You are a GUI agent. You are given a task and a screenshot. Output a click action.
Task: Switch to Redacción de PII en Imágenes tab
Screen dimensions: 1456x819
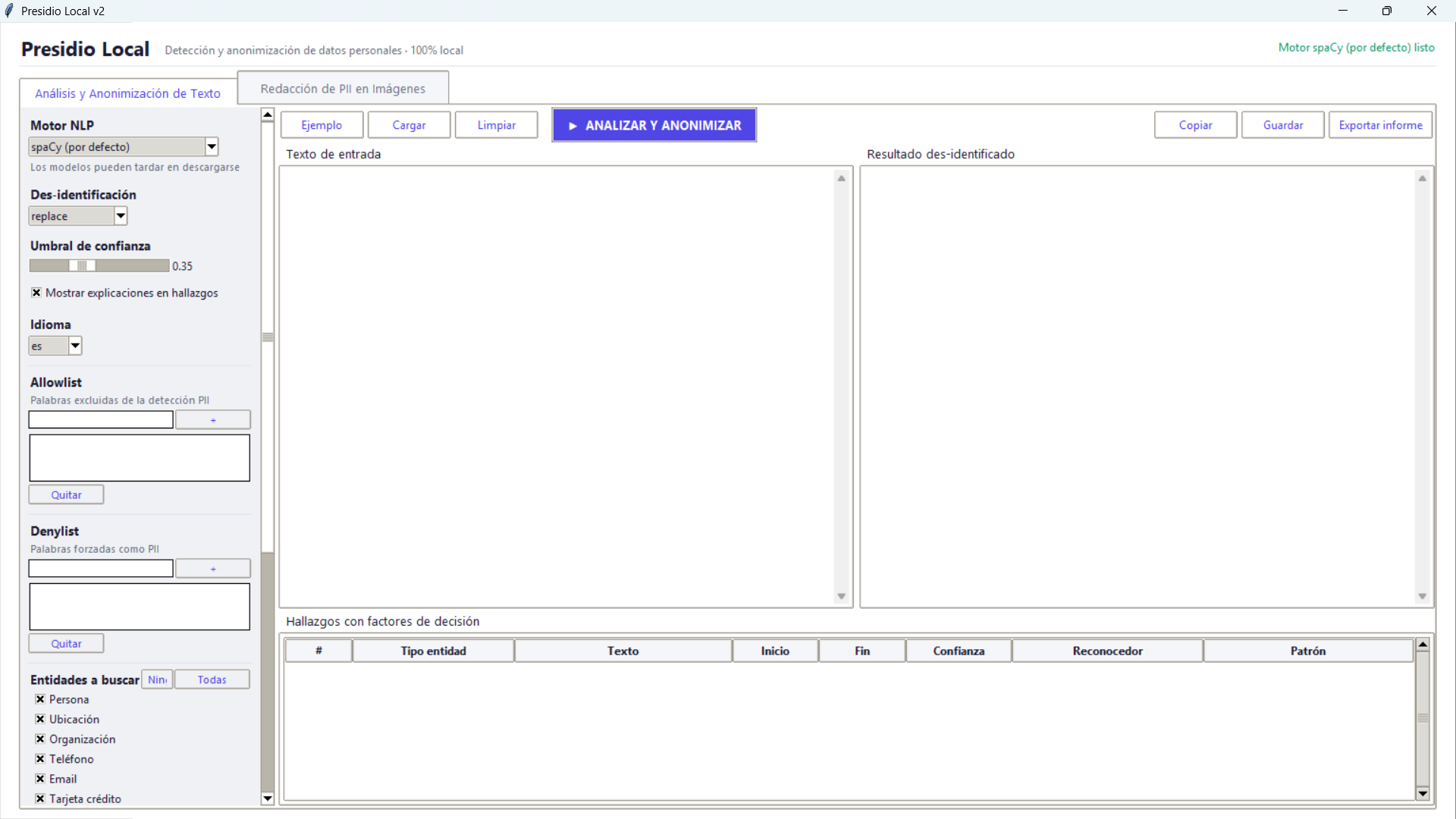tap(343, 89)
